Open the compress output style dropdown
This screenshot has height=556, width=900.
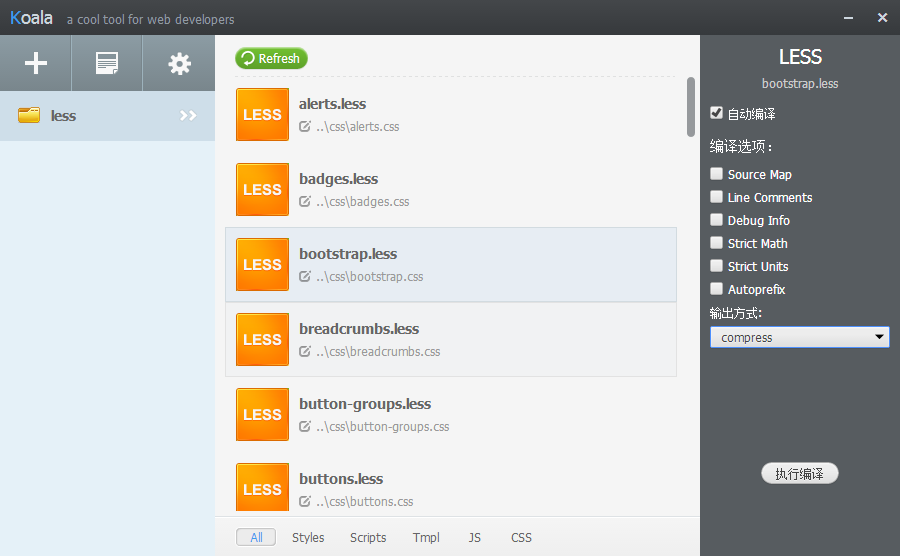point(800,337)
